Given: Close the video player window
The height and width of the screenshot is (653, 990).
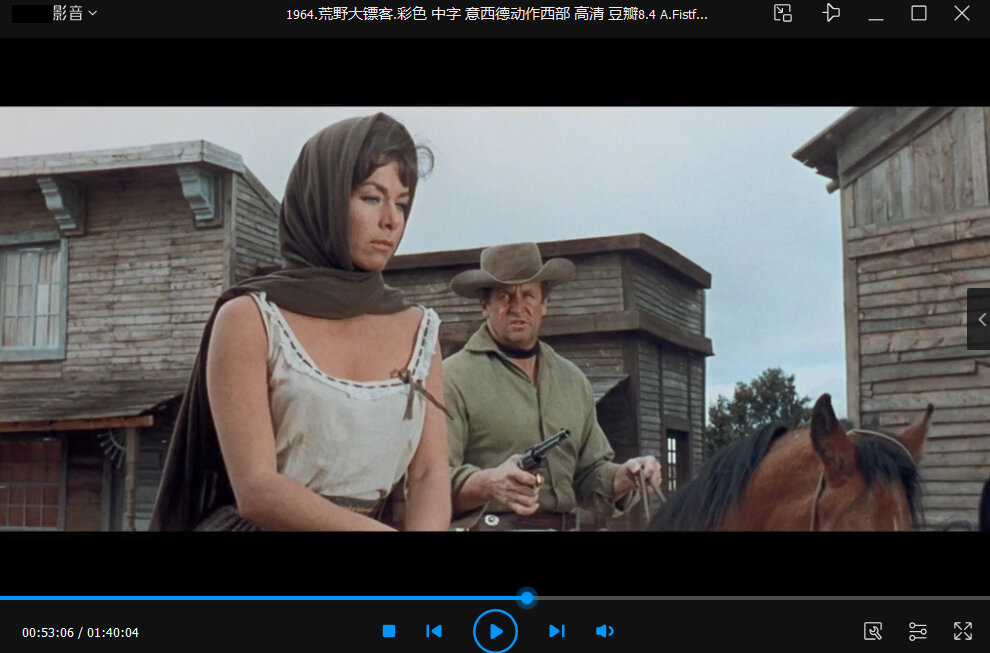Looking at the screenshot, I should point(962,13).
